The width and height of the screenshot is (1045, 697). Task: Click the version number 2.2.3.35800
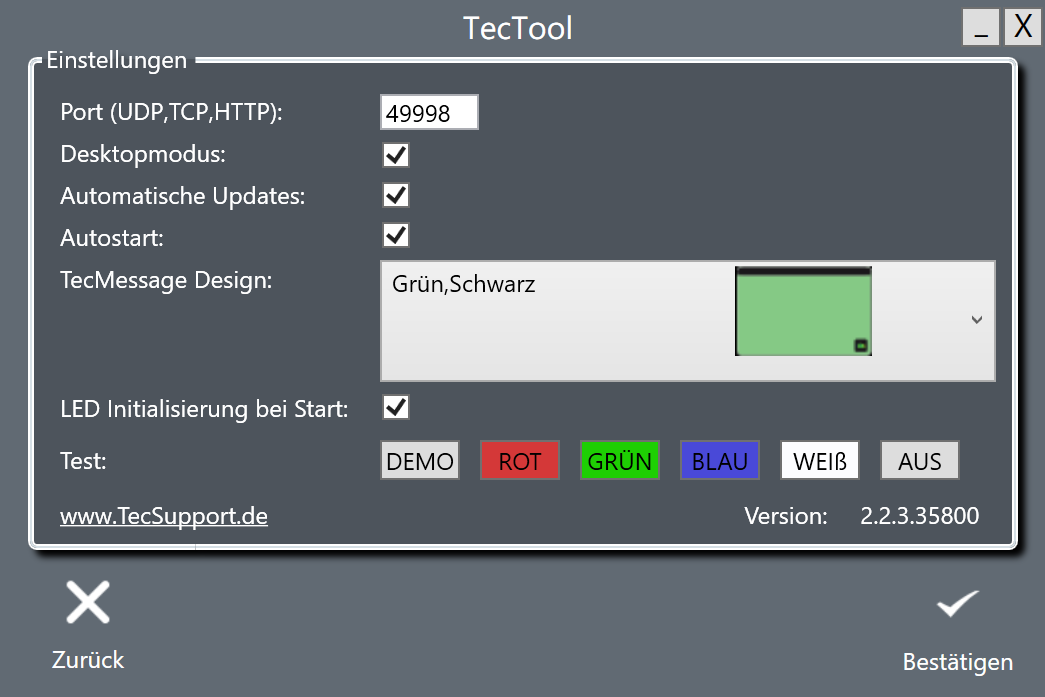[x=920, y=516]
